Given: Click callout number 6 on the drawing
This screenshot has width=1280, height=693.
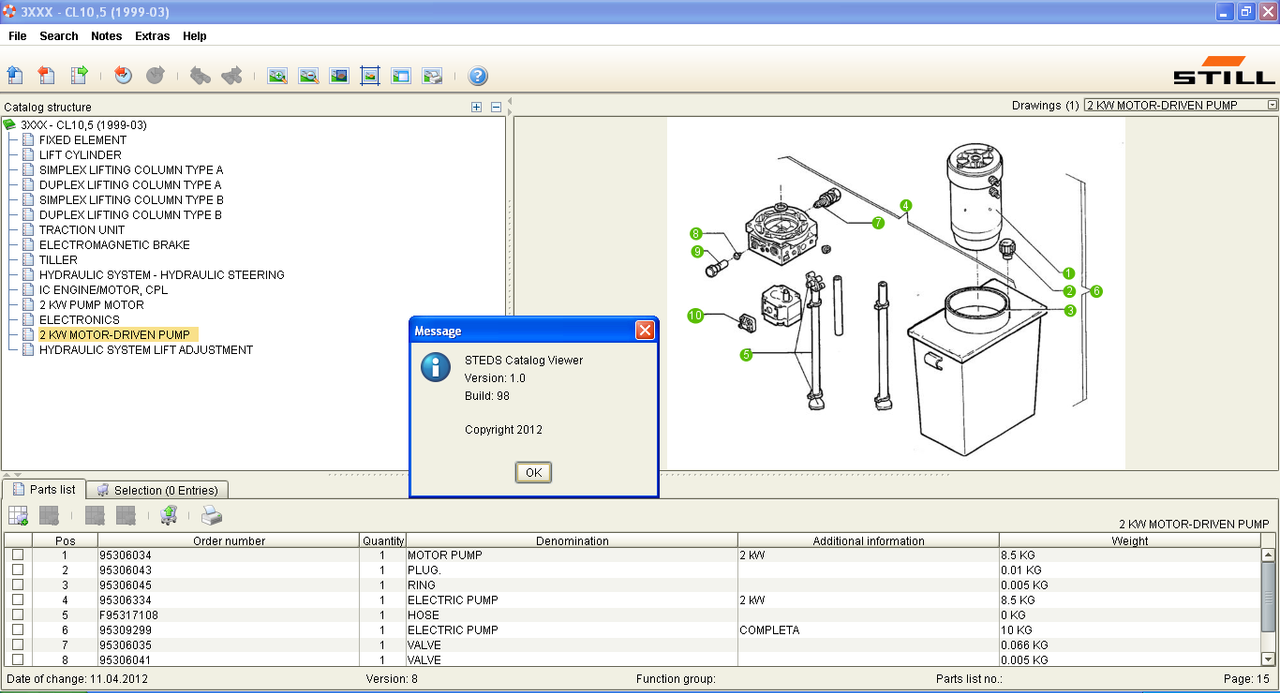Looking at the screenshot, I should (x=1097, y=291).
